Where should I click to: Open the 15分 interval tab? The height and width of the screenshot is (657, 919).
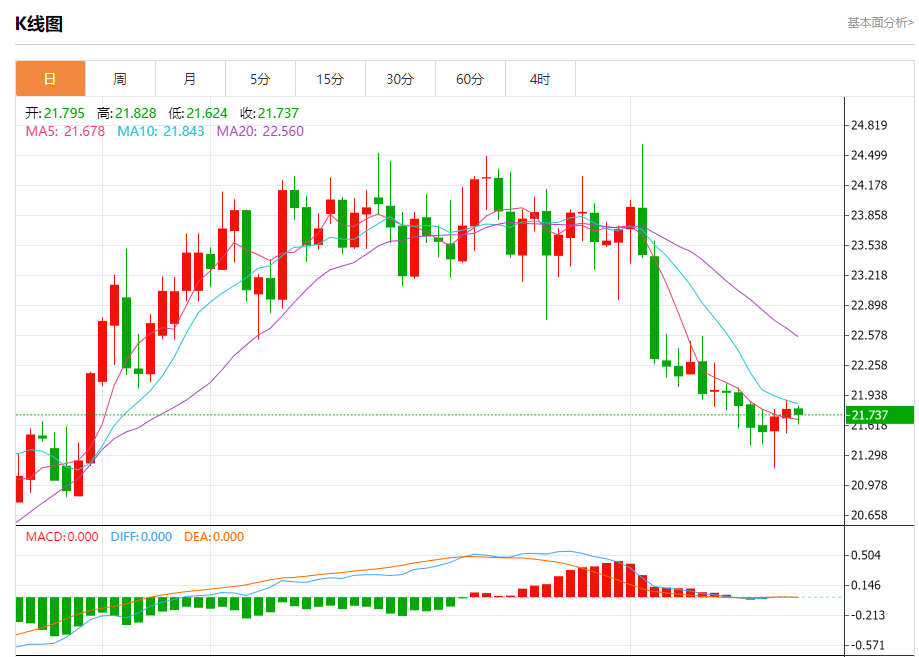[330, 79]
